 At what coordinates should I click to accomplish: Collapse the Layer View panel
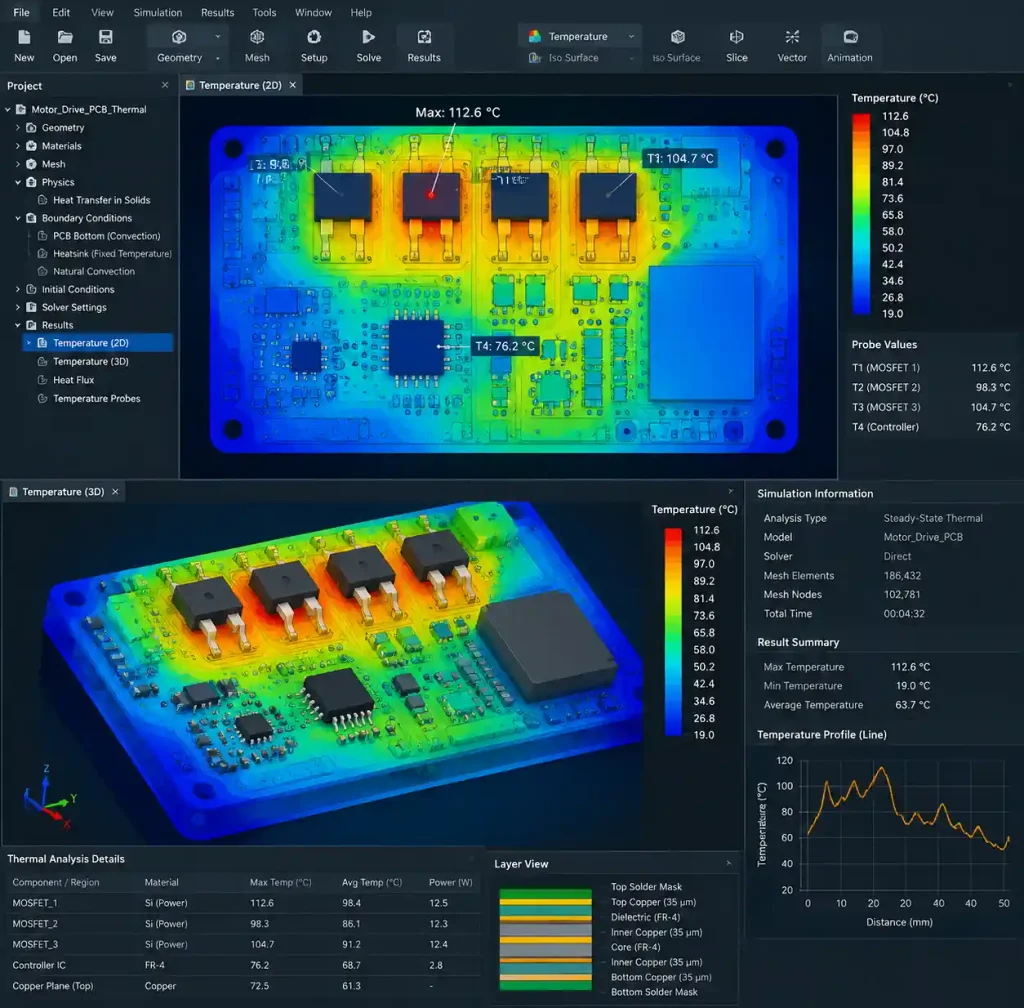(729, 864)
